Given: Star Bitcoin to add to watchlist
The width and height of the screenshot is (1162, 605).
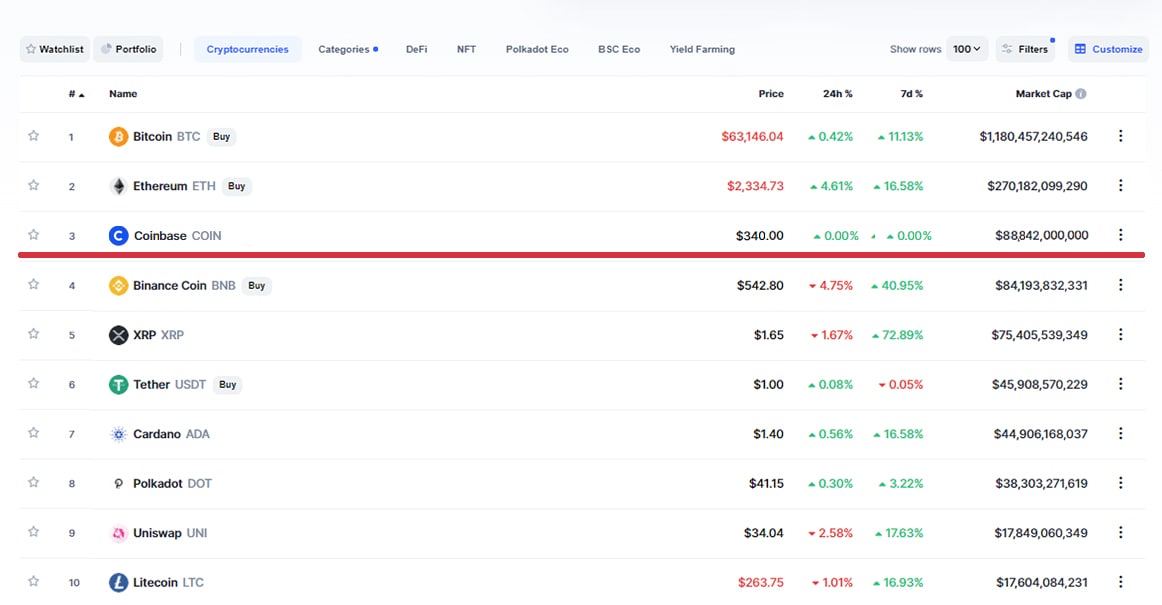Looking at the screenshot, I should (33, 136).
